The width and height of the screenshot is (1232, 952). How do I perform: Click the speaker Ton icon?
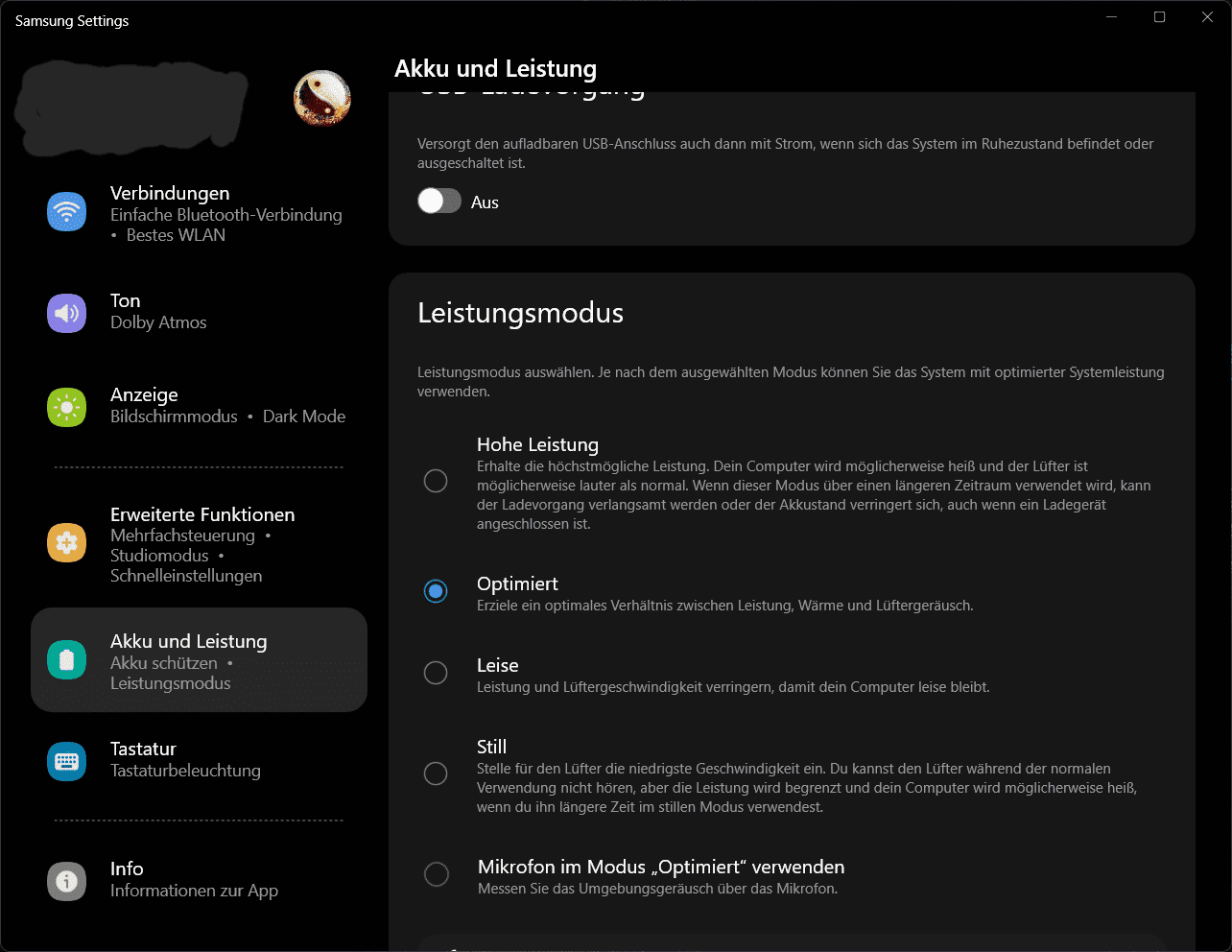tap(66, 313)
